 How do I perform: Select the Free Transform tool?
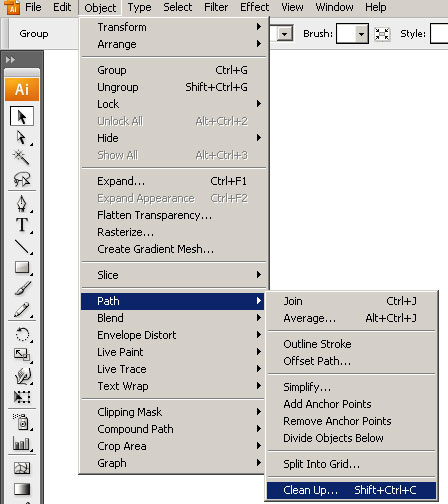click(22, 397)
